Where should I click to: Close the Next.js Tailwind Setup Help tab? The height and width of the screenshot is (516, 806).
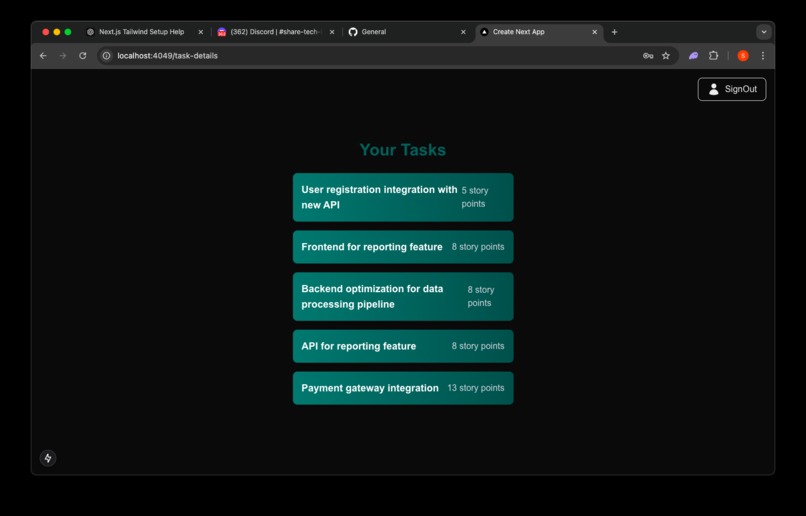pos(200,32)
